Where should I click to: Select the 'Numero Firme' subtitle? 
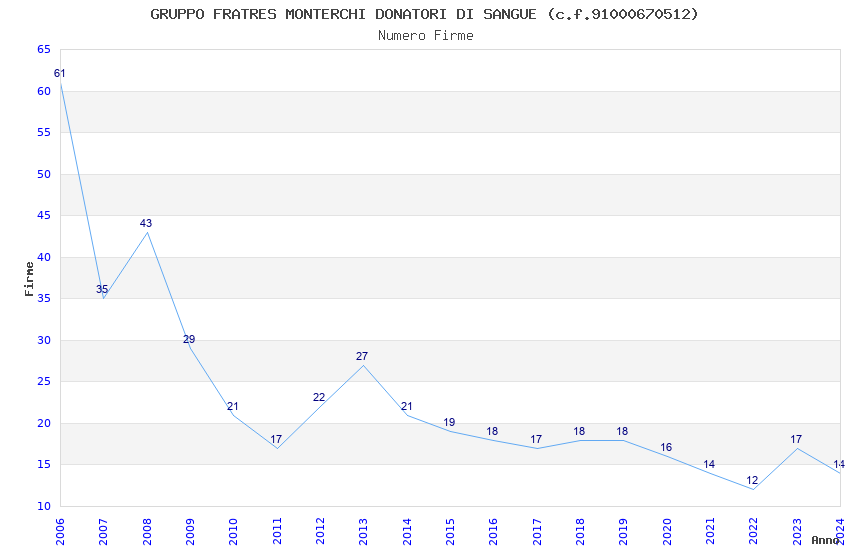426,36
